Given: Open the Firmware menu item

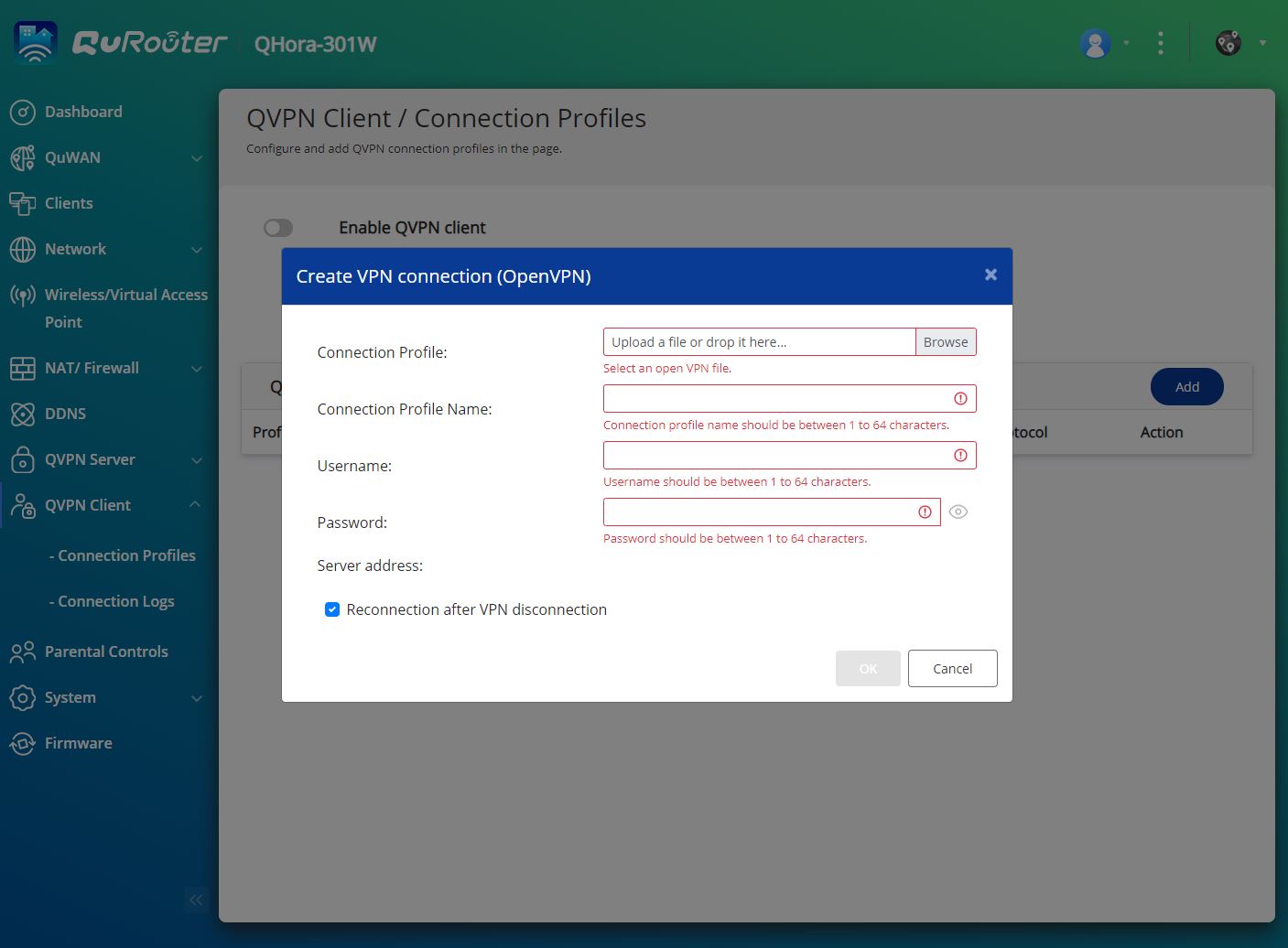Looking at the screenshot, I should tap(79, 743).
